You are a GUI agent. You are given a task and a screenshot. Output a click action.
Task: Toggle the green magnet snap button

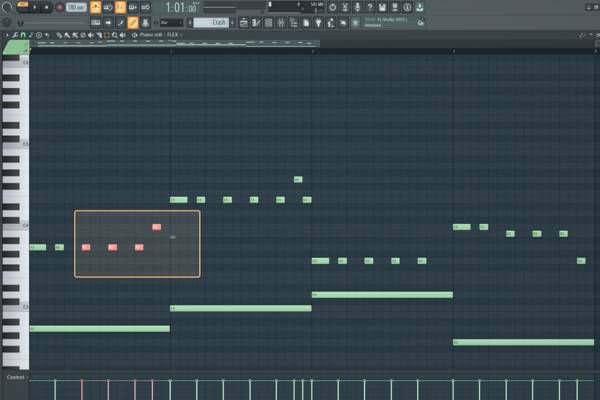[23, 35]
